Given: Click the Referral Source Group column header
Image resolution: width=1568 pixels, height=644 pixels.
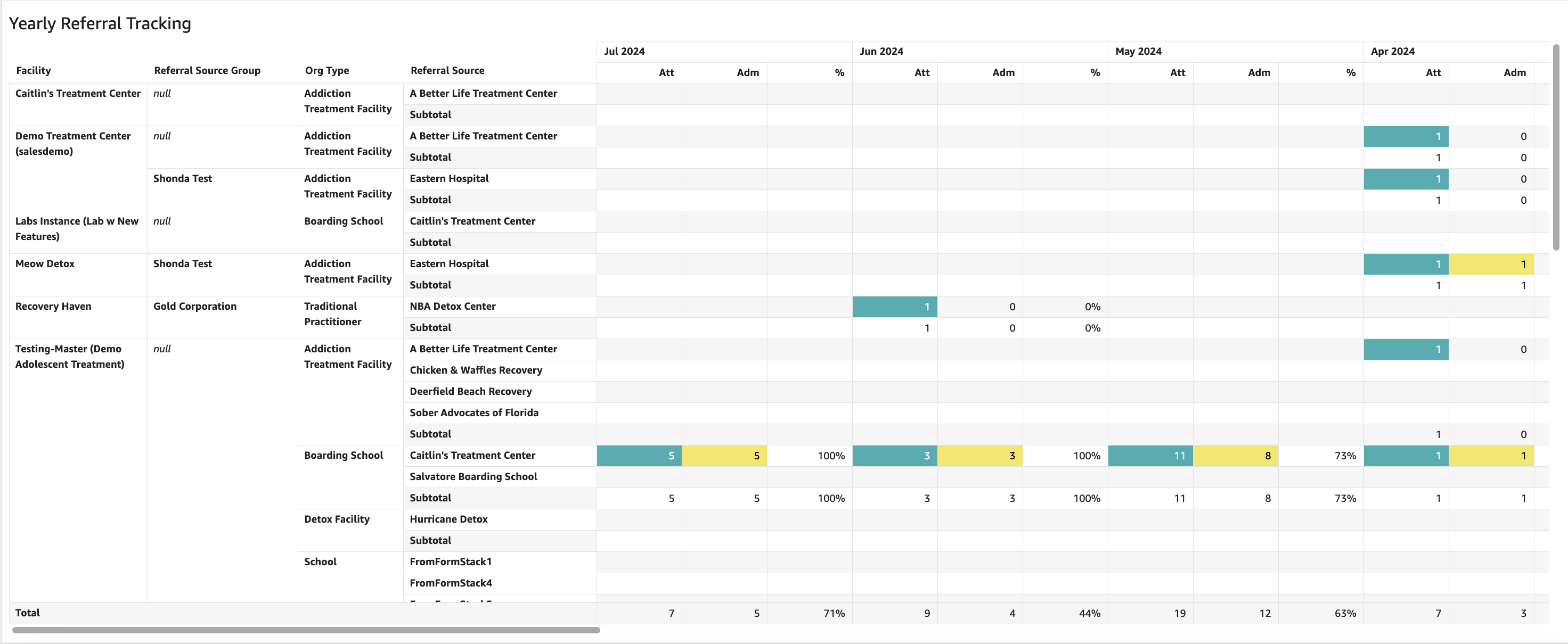Looking at the screenshot, I should tap(207, 71).
